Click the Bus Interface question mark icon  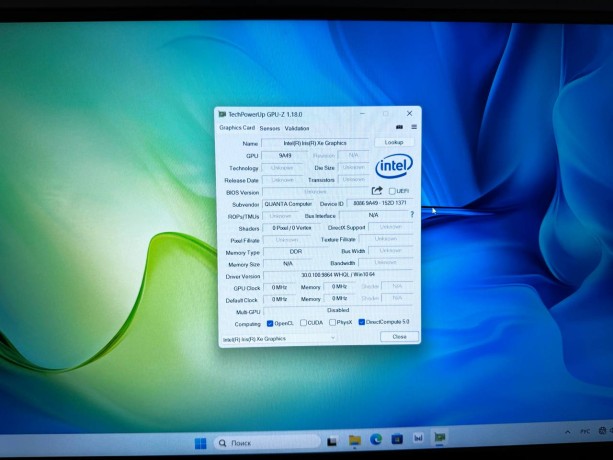click(x=411, y=214)
